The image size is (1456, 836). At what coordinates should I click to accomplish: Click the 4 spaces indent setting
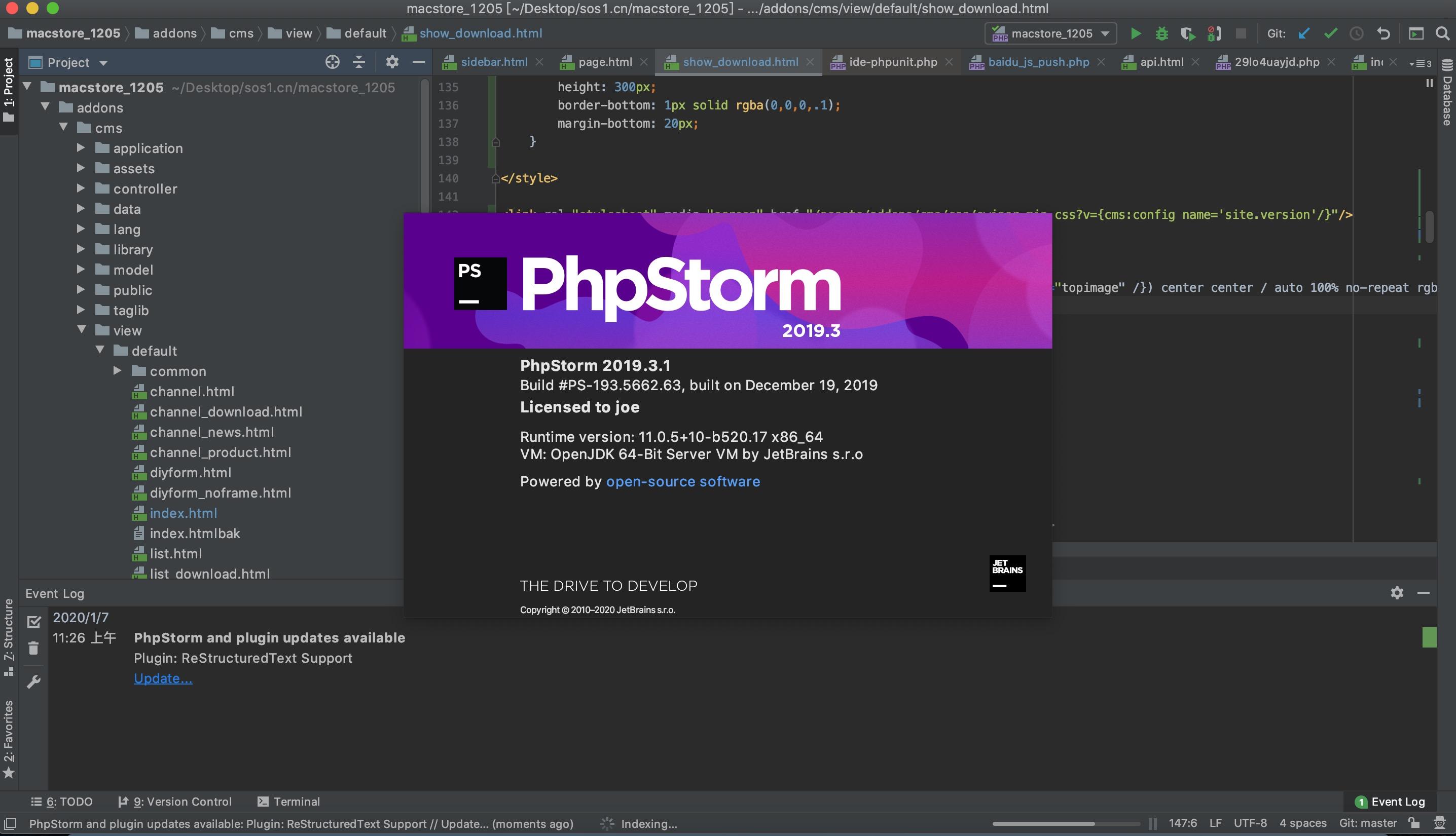click(x=1303, y=823)
